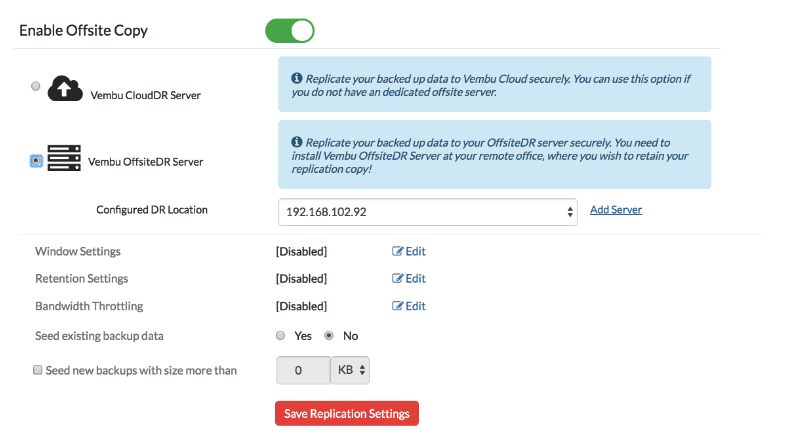The height and width of the screenshot is (445, 800).
Task: Choose Yes for Seed existing backup data
Action: (281, 335)
